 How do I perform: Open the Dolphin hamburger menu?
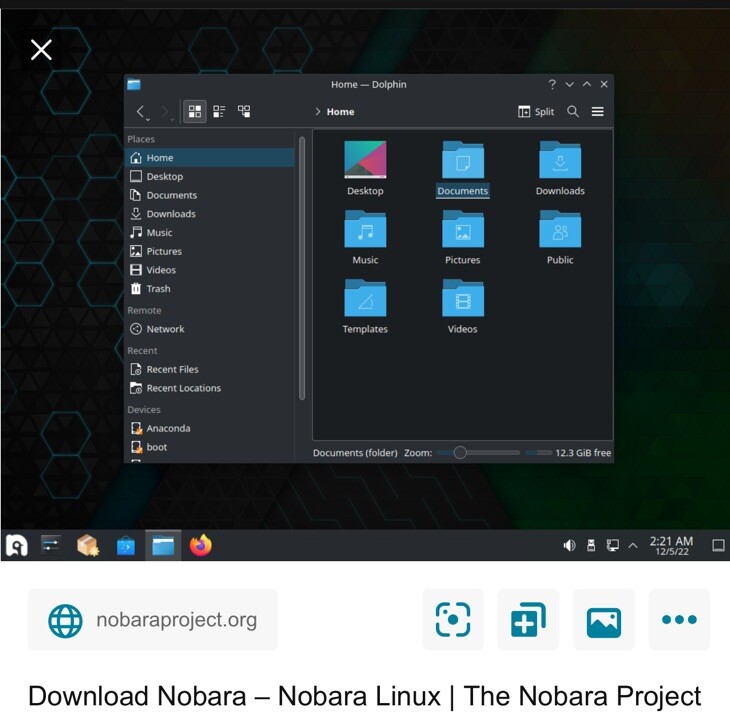tap(598, 112)
